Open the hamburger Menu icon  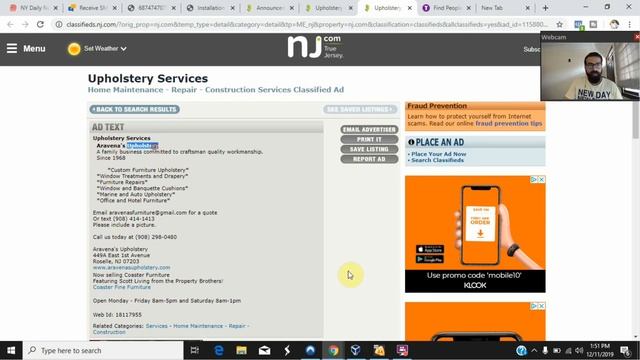coord(12,48)
